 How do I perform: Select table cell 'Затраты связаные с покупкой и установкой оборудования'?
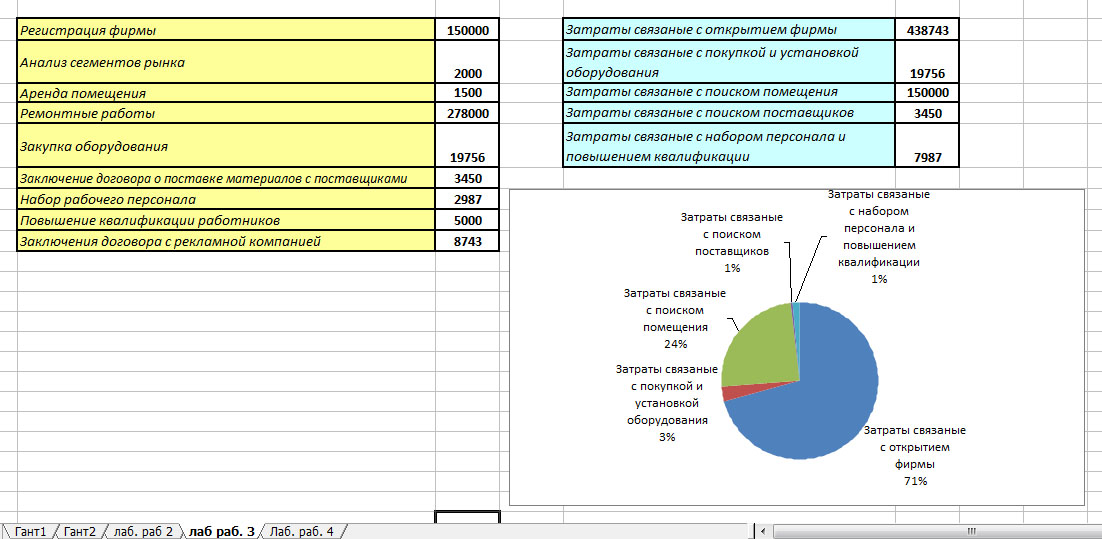729,62
